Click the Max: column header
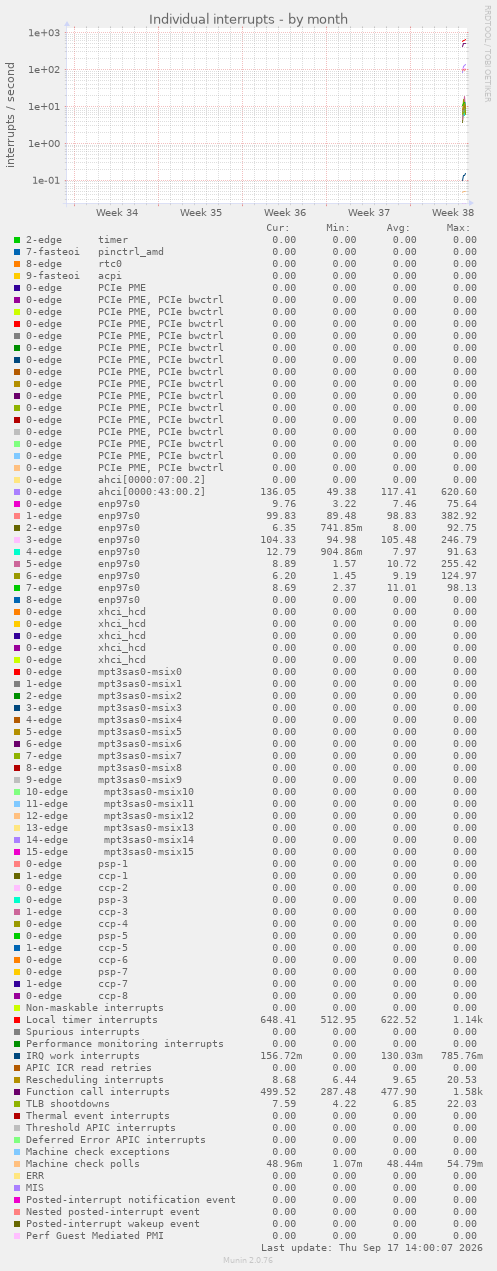The width and height of the screenshot is (497, 1271). pyautogui.click(x=459, y=228)
